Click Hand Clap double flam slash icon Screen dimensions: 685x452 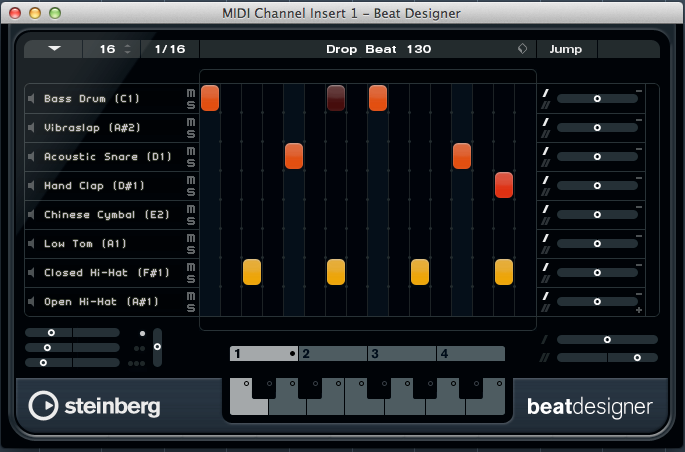point(546,192)
